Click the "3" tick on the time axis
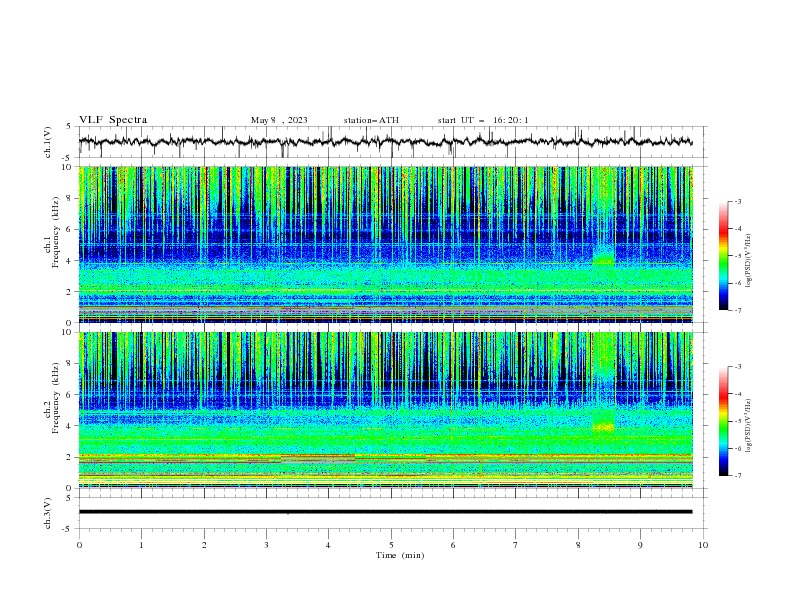 point(266,545)
